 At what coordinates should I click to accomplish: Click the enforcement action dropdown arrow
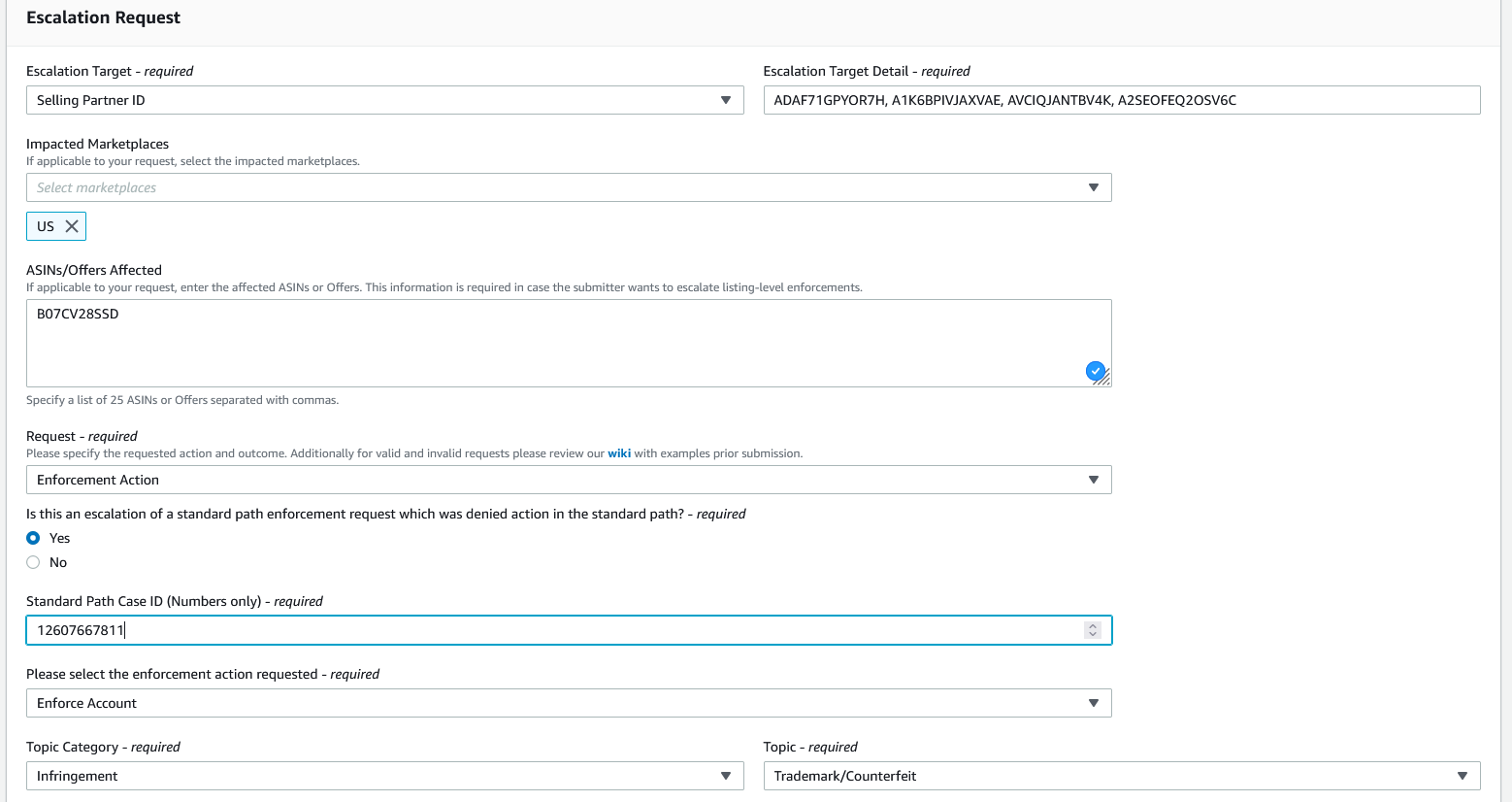pos(1093,703)
